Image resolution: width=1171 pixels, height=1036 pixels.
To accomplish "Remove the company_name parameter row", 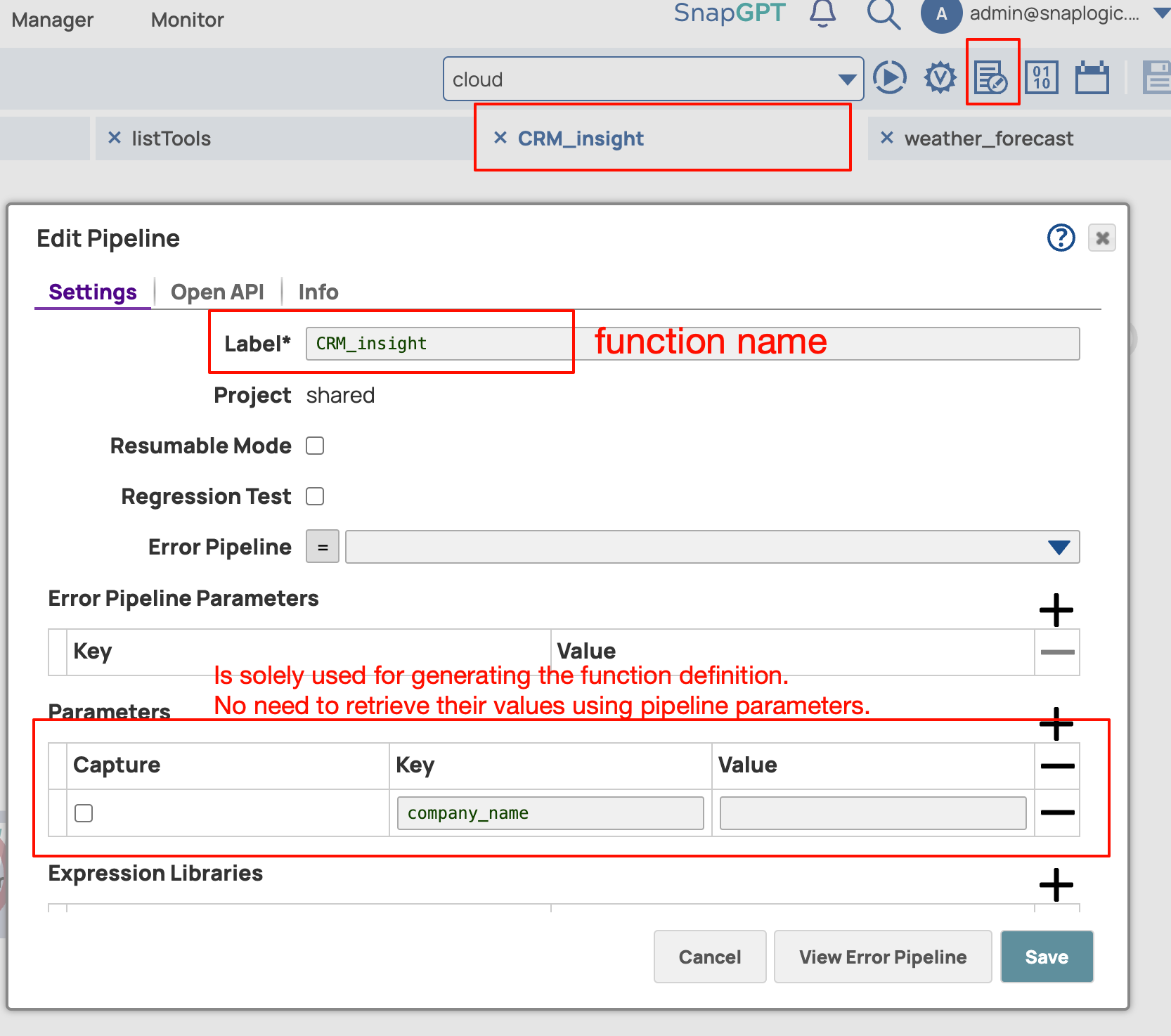I will click(x=1056, y=813).
